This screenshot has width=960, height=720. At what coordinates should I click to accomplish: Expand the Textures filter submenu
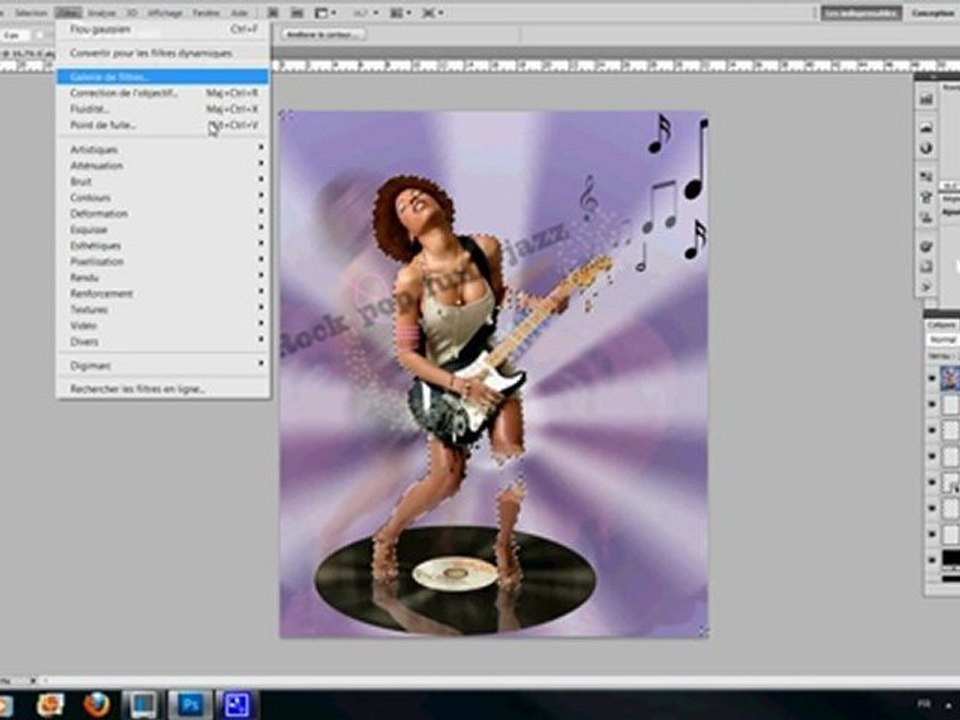(x=162, y=309)
